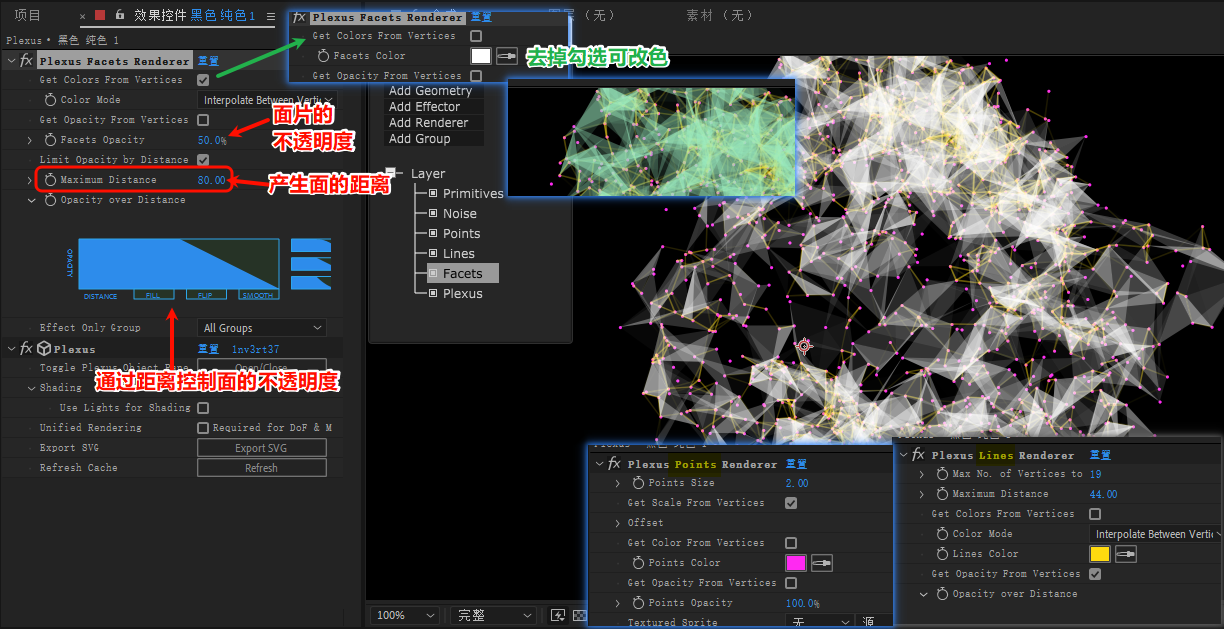Open white Facets Color swatch
1224x629 pixels.
[481, 56]
